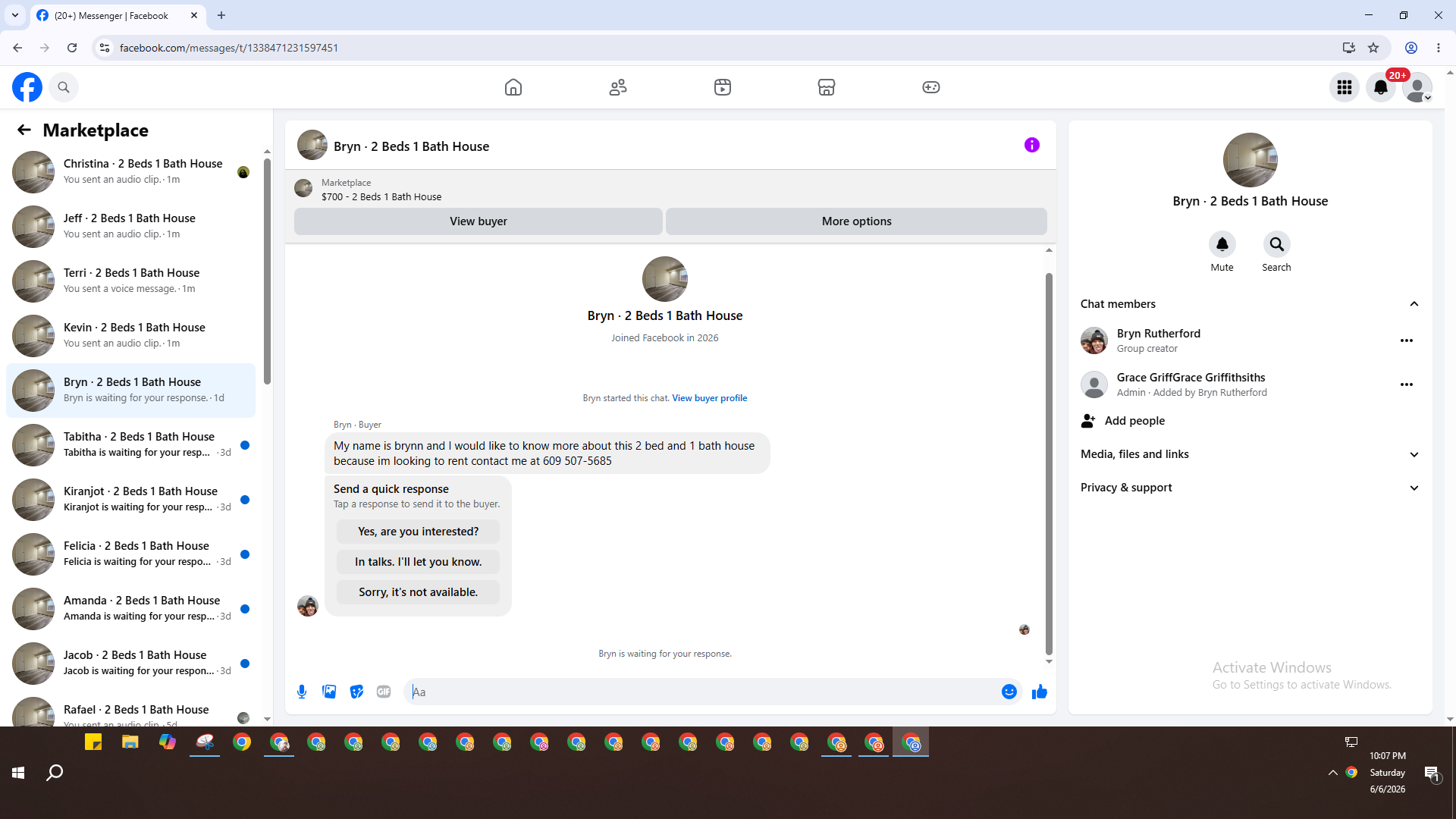The image size is (1456, 819).
Task: Send quick response 'Yes, are you interested?'
Action: click(x=419, y=532)
